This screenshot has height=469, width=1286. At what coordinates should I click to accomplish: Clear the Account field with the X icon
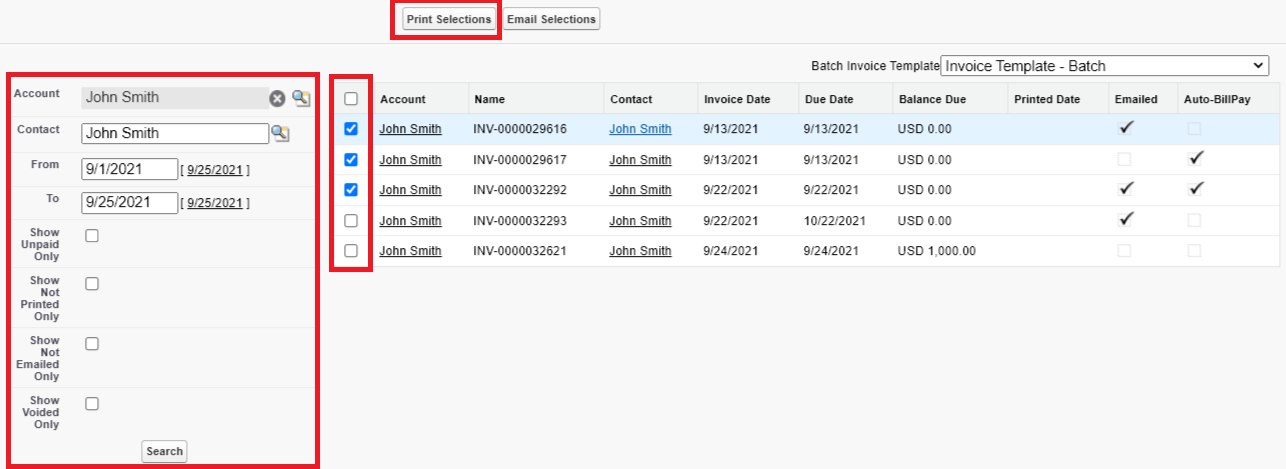[277, 98]
